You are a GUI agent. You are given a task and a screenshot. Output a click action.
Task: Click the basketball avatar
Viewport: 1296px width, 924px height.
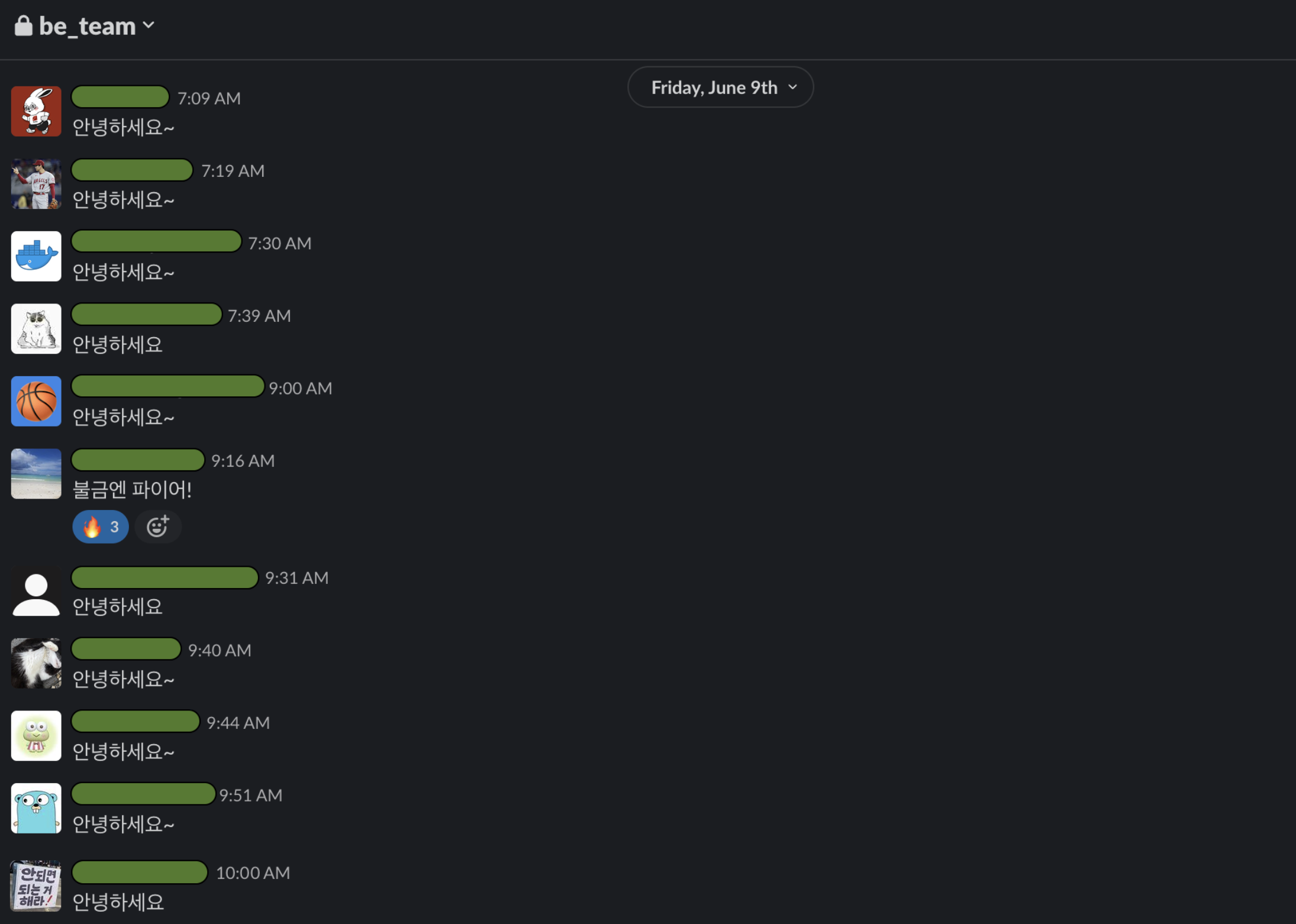pos(36,401)
